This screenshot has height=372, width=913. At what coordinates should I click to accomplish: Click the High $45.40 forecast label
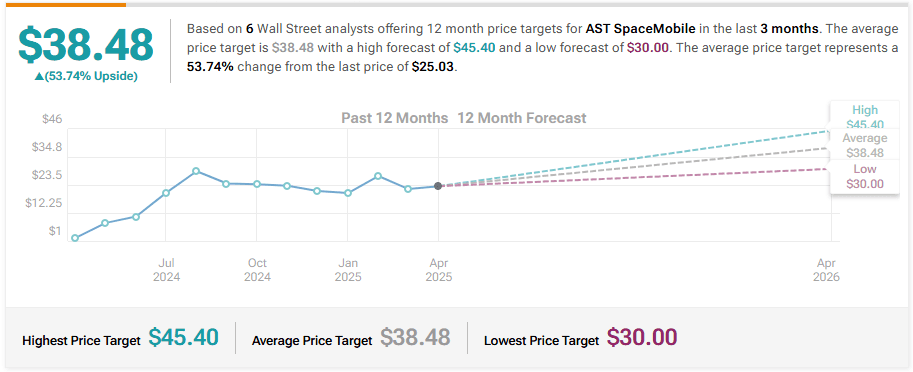(x=865, y=116)
